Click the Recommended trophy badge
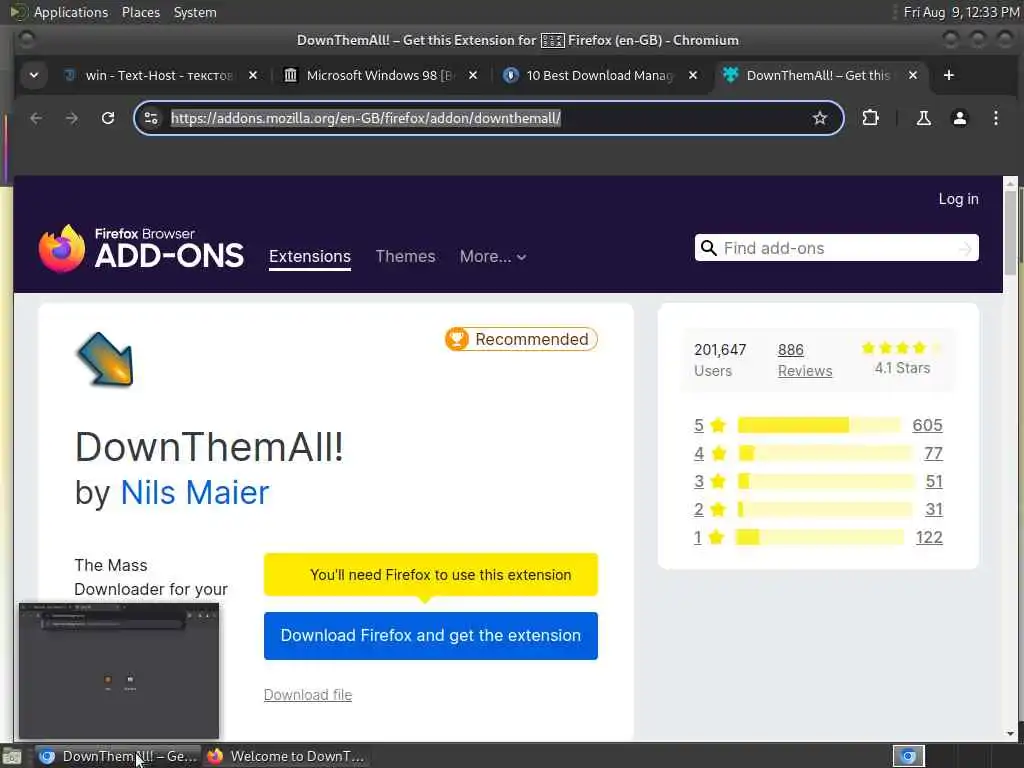Viewport: 1024px width, 768px height. click(x=521, y=339)
